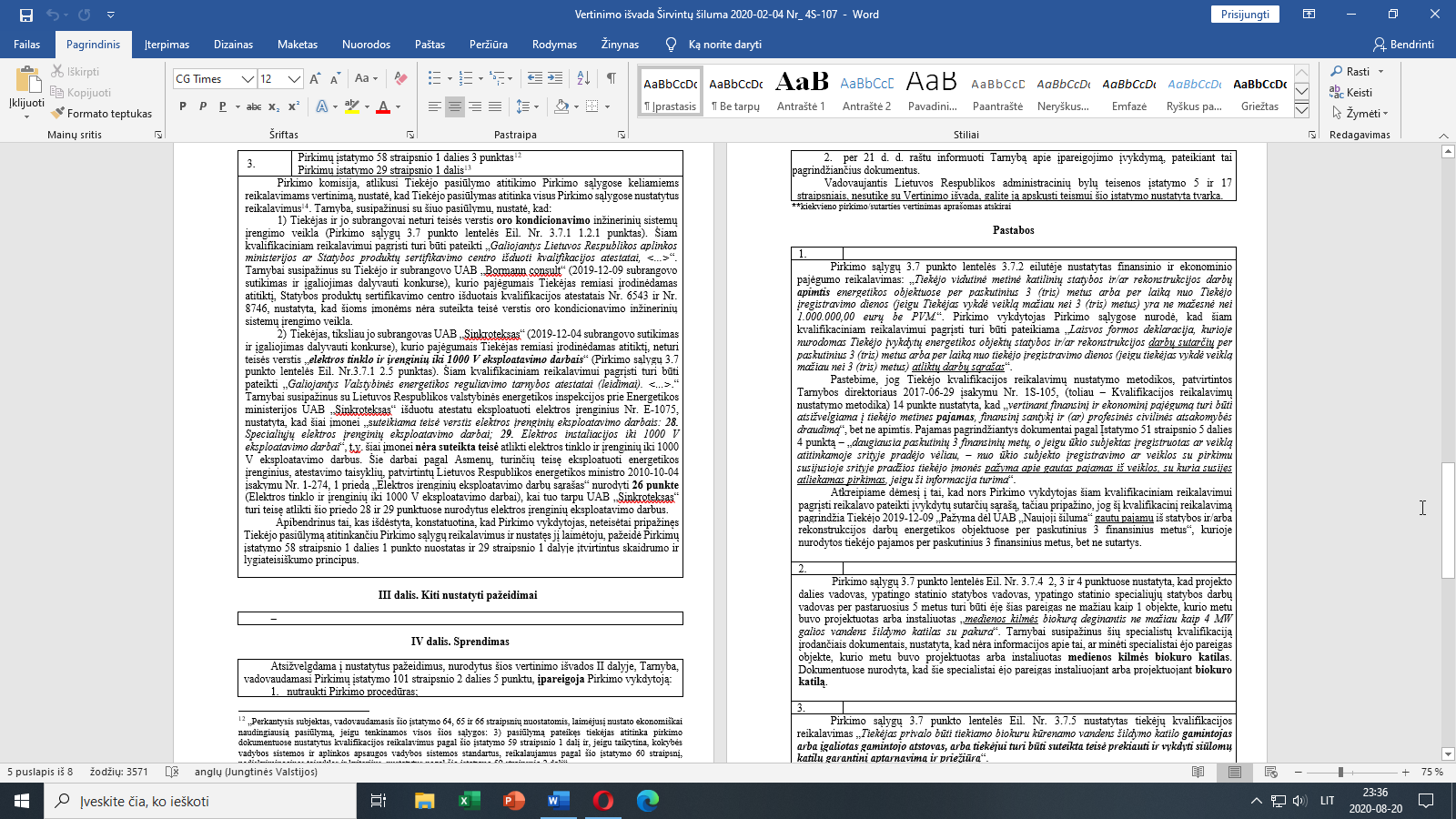The width and height of the screenshot is (1456, 819).
Task: Toggle bold formatting (P button)
Action: [182, 106]
